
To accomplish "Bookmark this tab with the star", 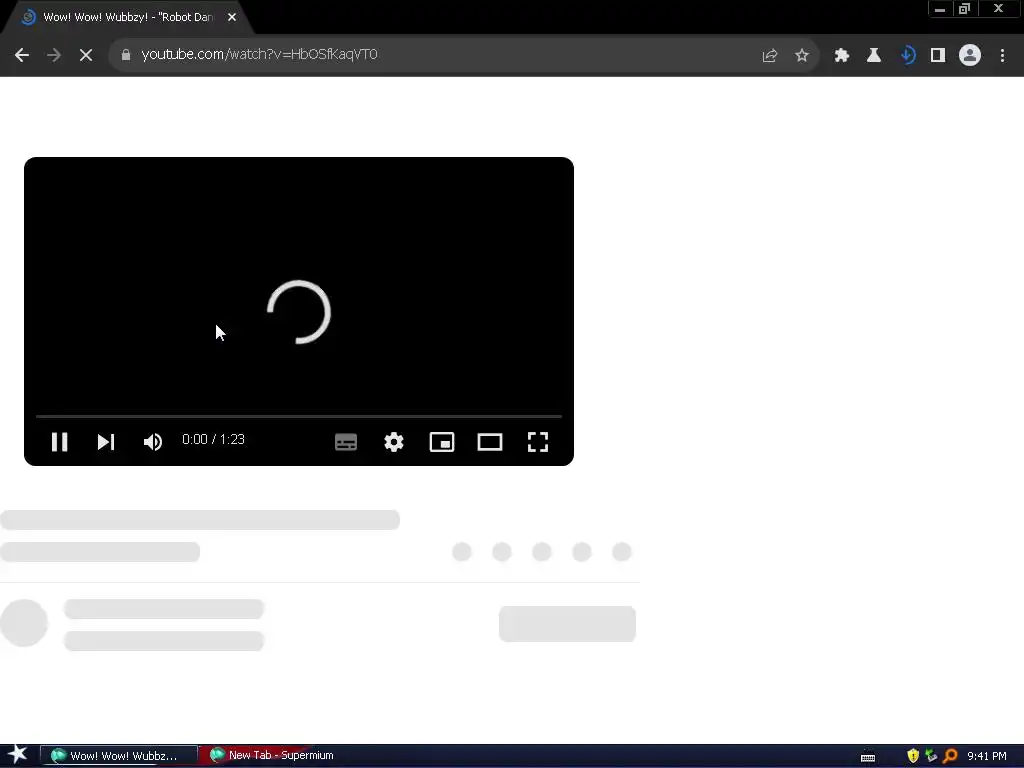I will [x=802, y=55].
